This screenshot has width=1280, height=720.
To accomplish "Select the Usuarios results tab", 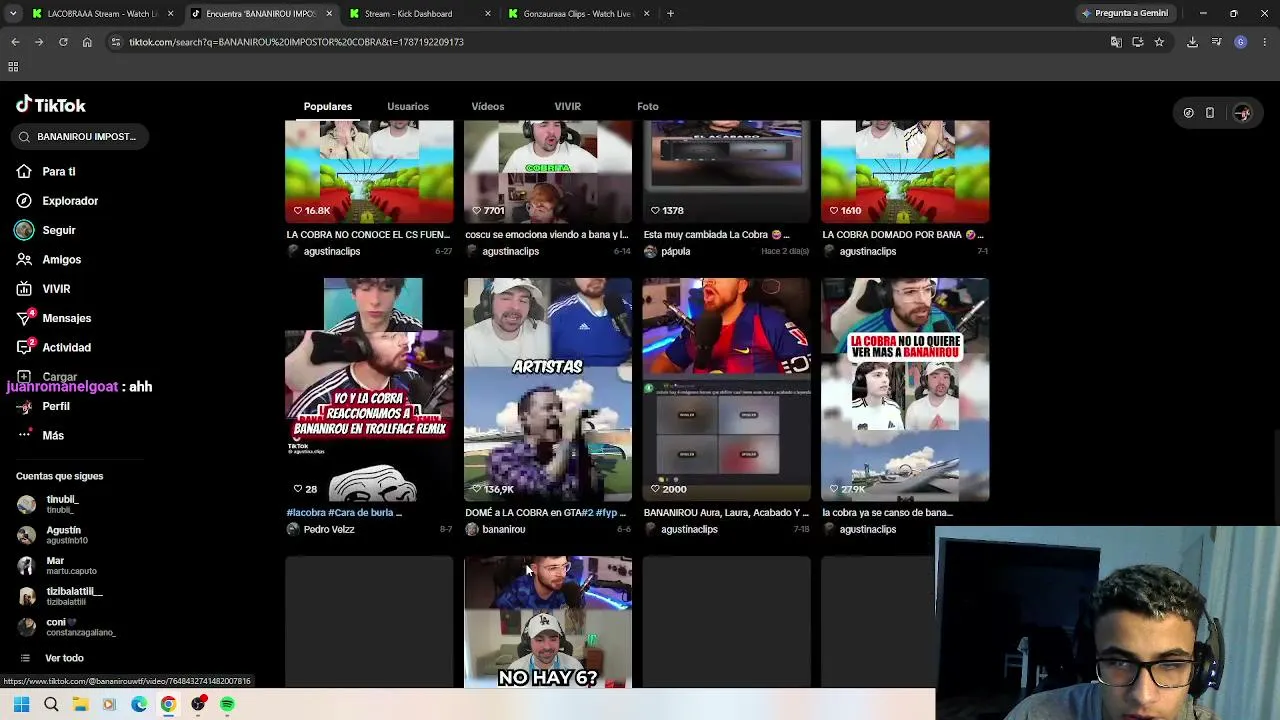I will (x=408, y=106).
